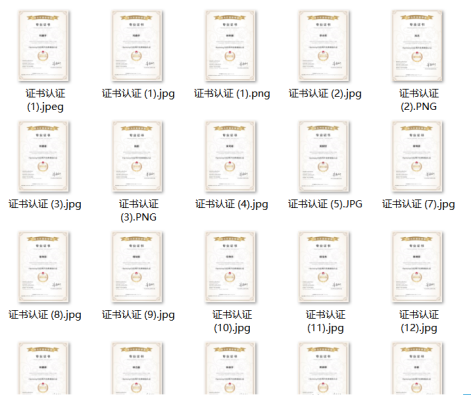
Task: Select the 证书认证 (4).jpg file icon
Action: (x=230, y=156)
